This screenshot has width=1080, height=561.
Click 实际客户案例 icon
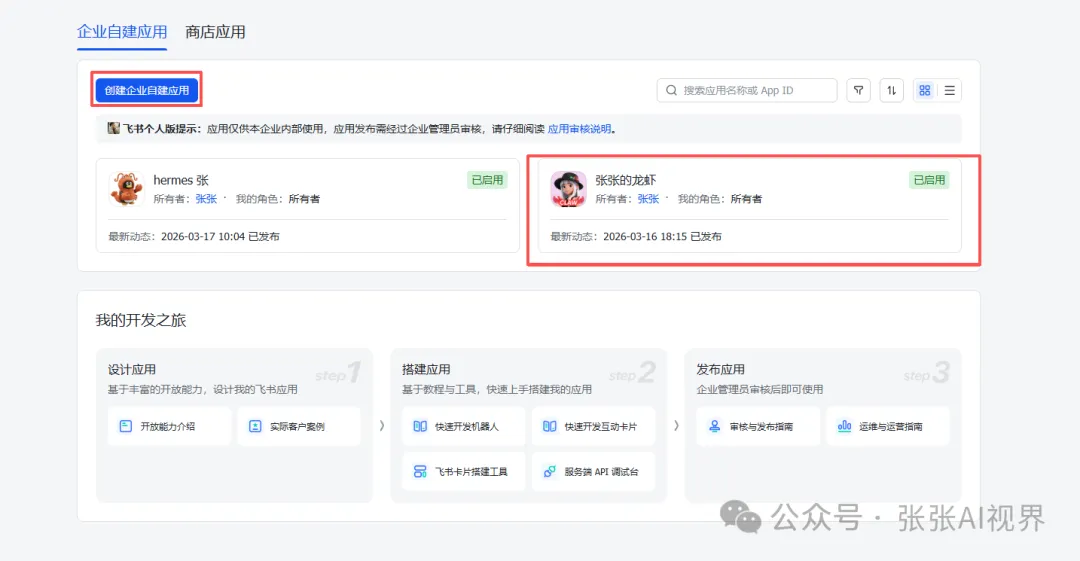(x=255, y=427)
